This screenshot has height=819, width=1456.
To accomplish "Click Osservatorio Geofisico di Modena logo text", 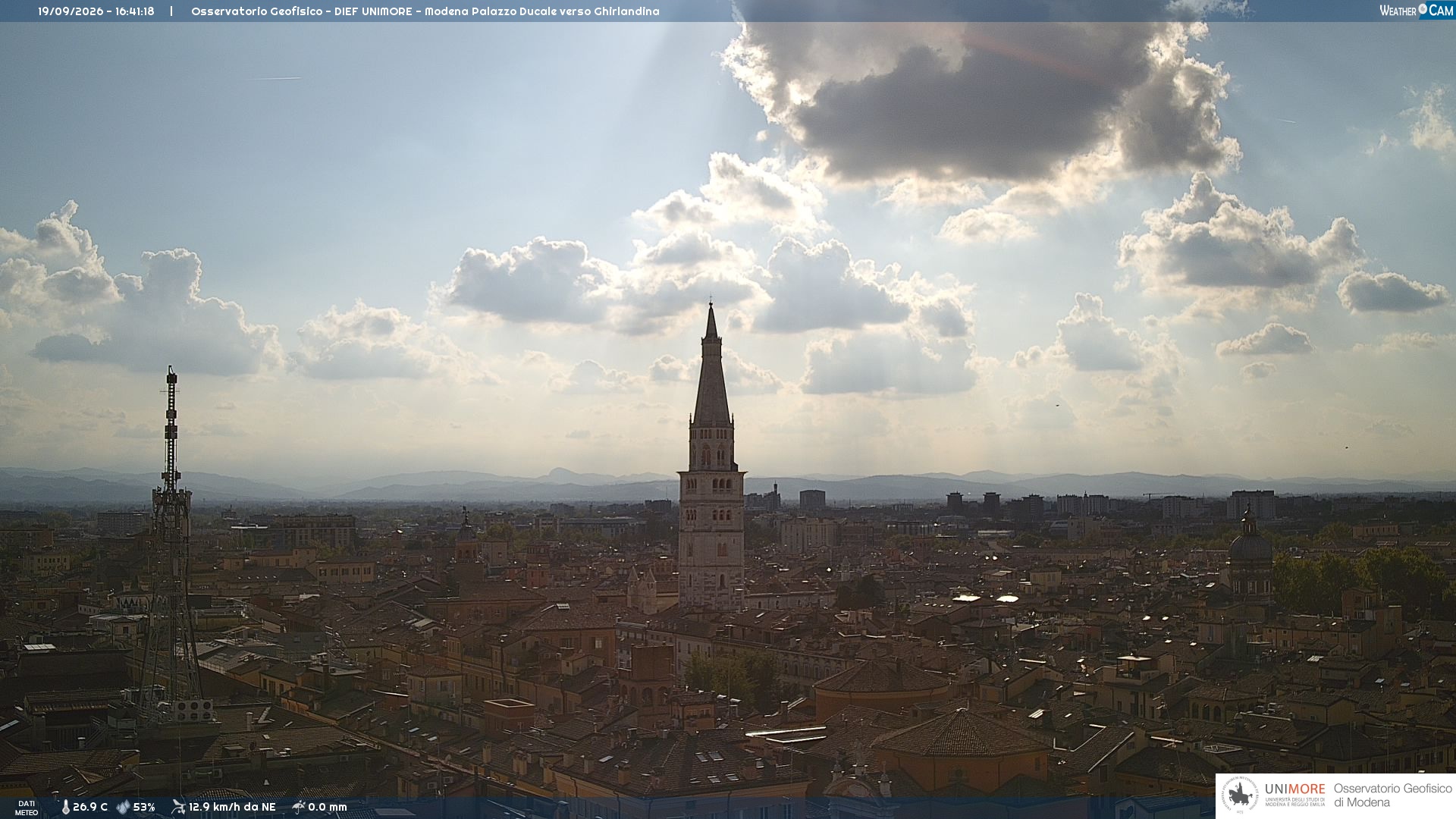I will click(x=1392, y=795).
